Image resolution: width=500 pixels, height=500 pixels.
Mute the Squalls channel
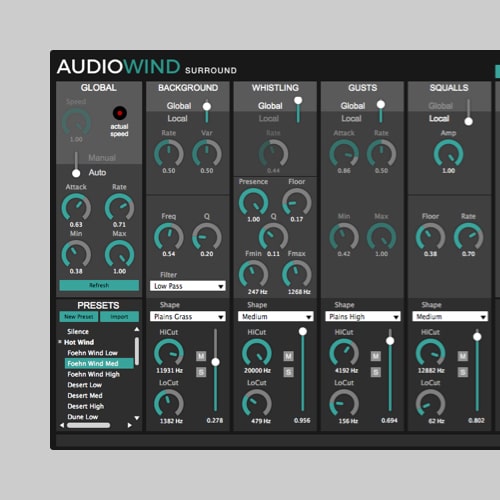[x=462, y=356]
